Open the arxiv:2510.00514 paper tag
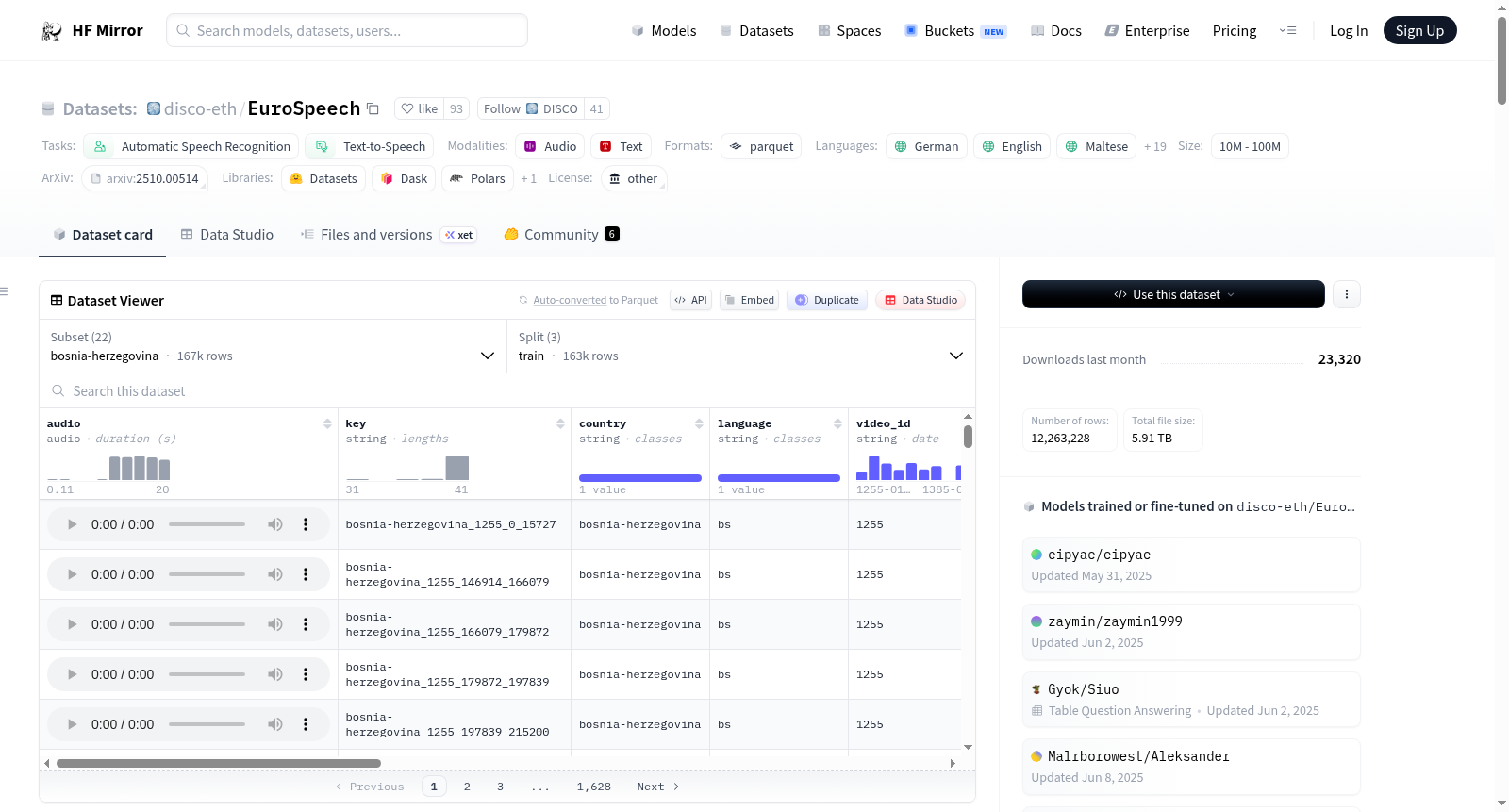 tap(144, 178)
